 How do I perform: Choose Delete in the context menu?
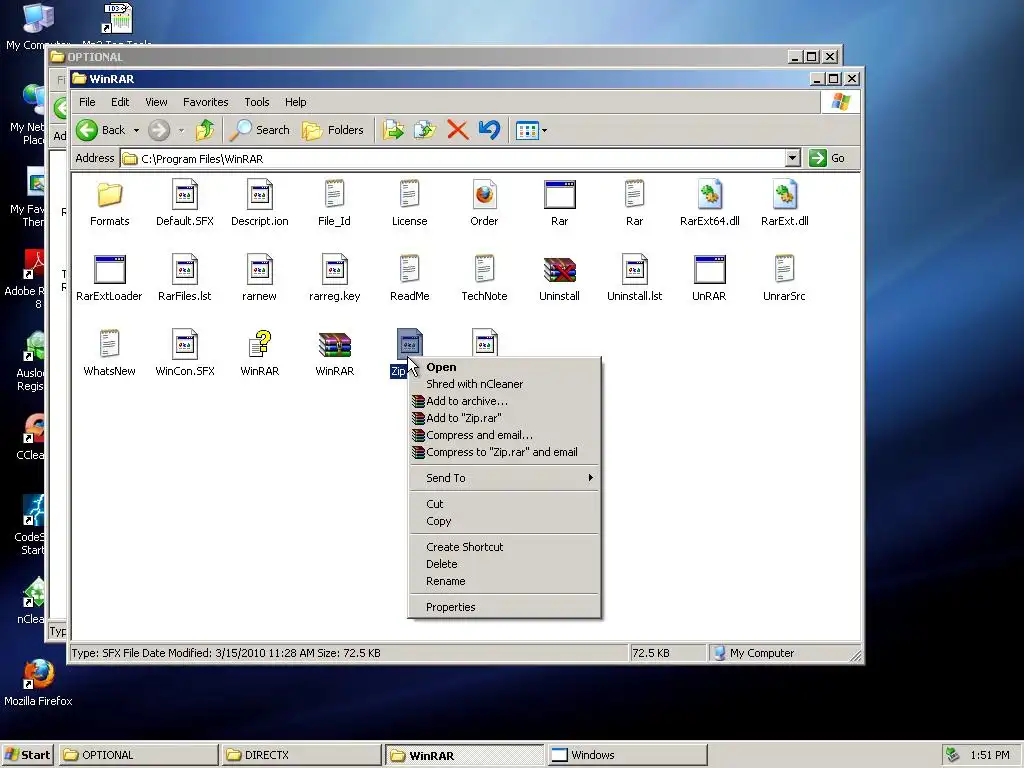click(504, 564)
